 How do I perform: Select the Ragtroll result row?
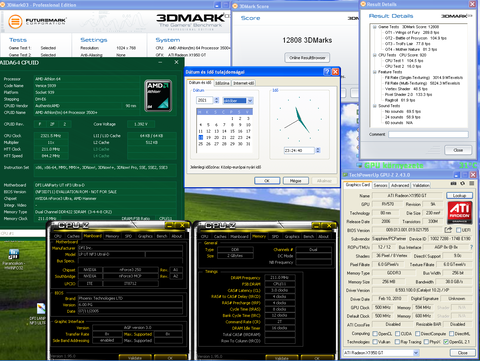click(400, 100)
